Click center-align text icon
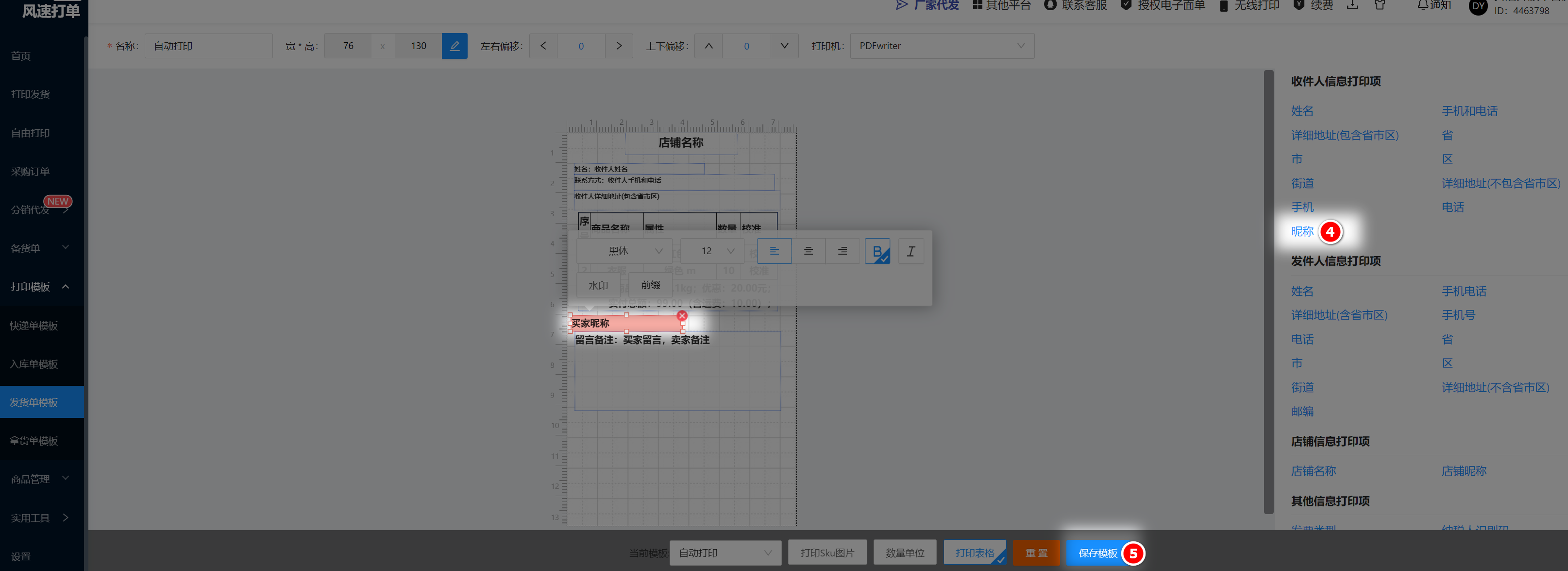The image size is (1568, 571). pyautogui.click(x=808, y=251)
